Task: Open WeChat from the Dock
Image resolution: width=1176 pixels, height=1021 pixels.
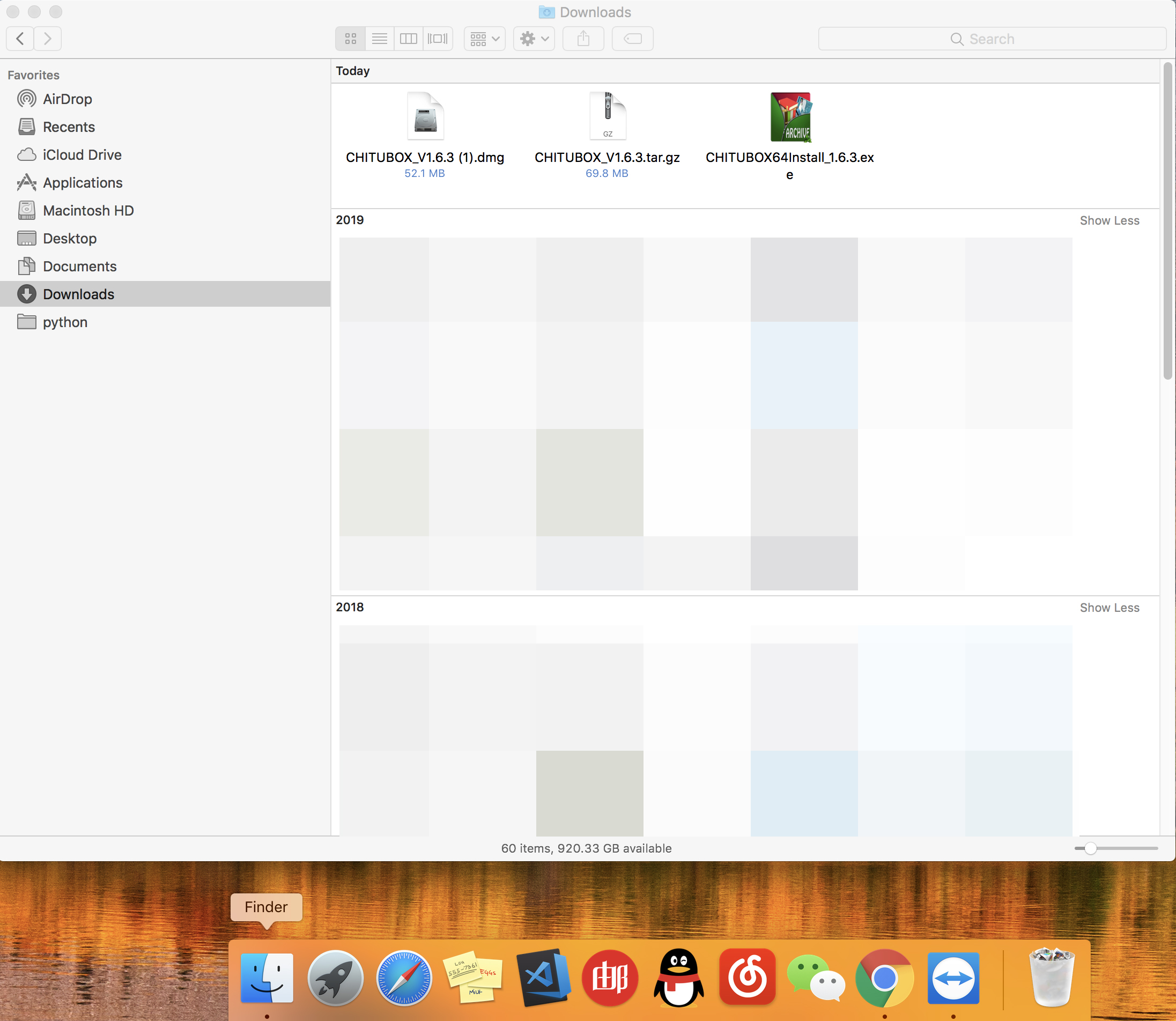Action: coord(816,978)
